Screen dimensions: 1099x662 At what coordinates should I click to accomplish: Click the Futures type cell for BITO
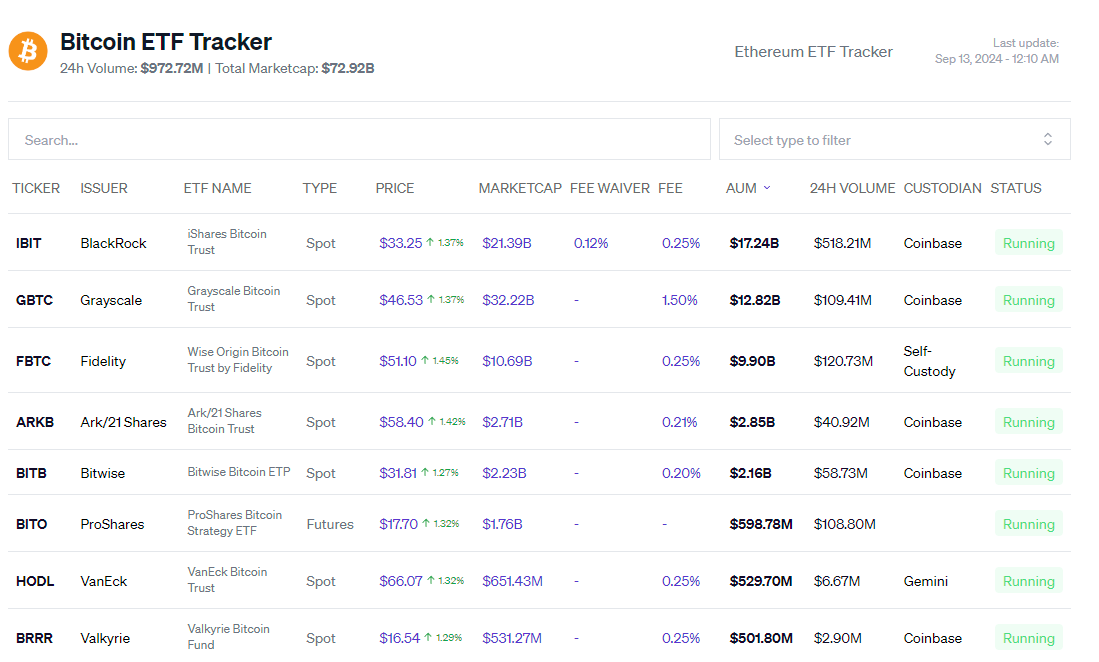330,524
